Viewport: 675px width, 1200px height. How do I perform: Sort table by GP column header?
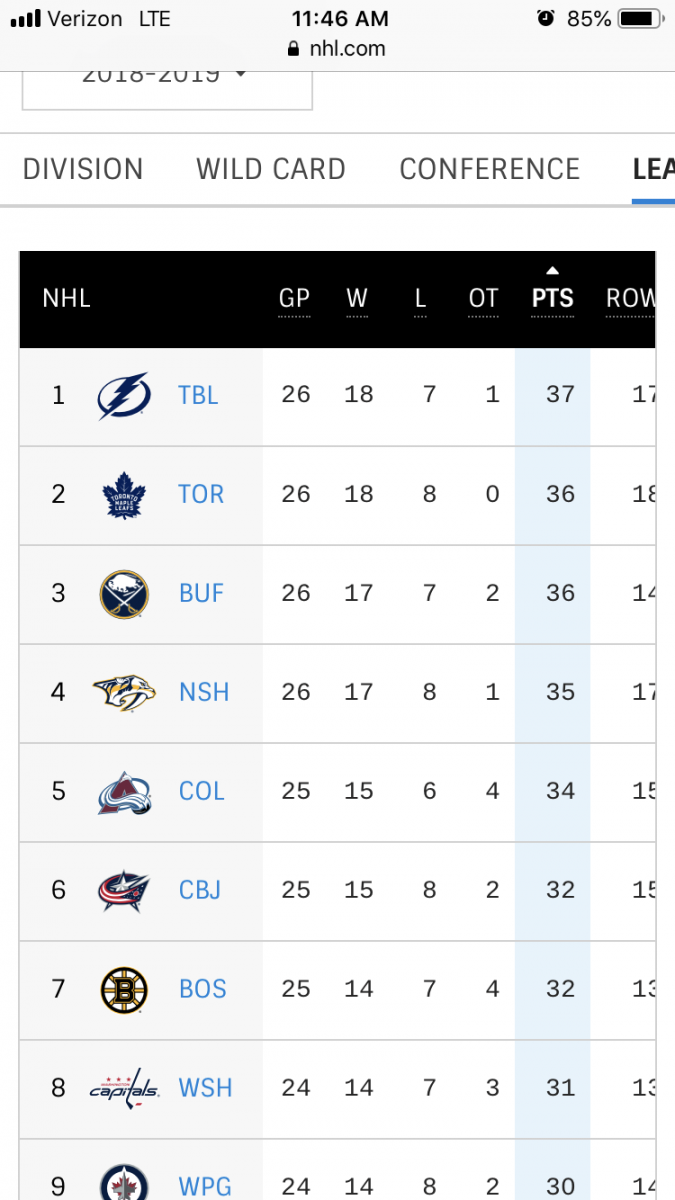tap(295, 297)
